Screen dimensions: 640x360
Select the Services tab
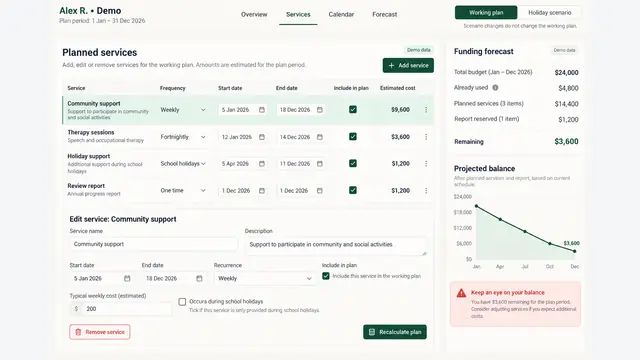click(298, 14)
